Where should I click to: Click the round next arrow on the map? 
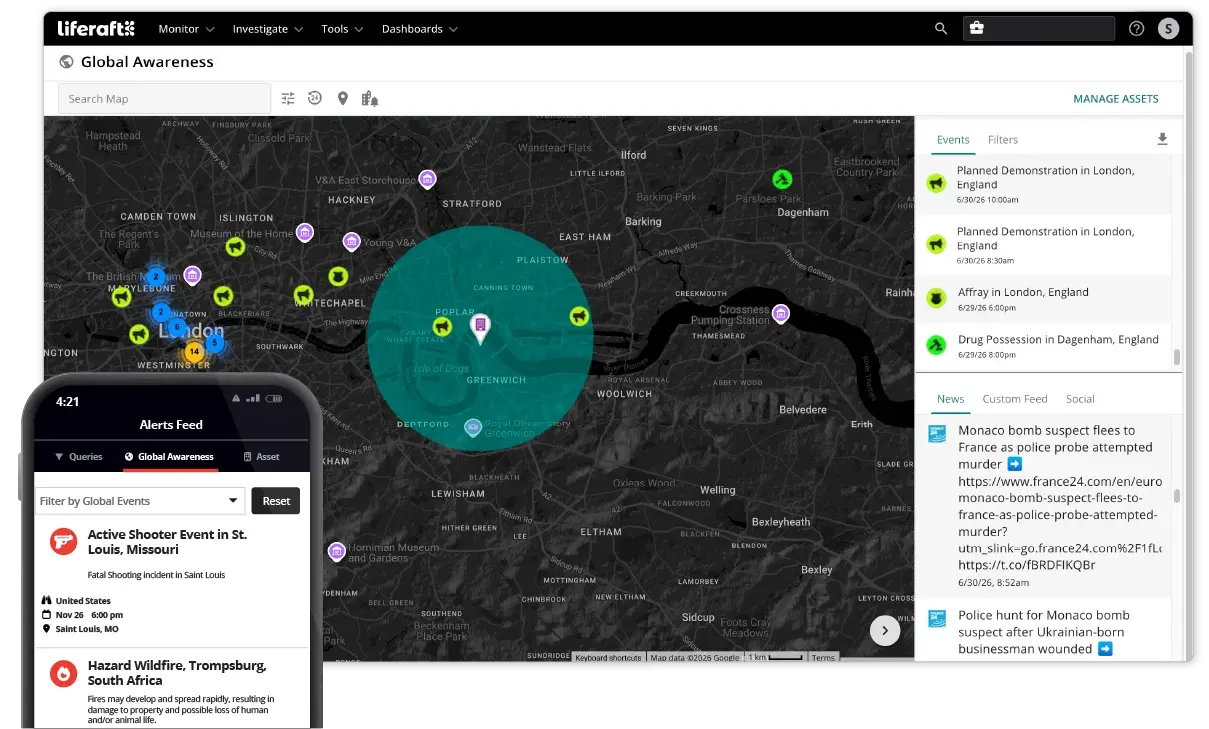pyautogui.click(x=885, y=630)
